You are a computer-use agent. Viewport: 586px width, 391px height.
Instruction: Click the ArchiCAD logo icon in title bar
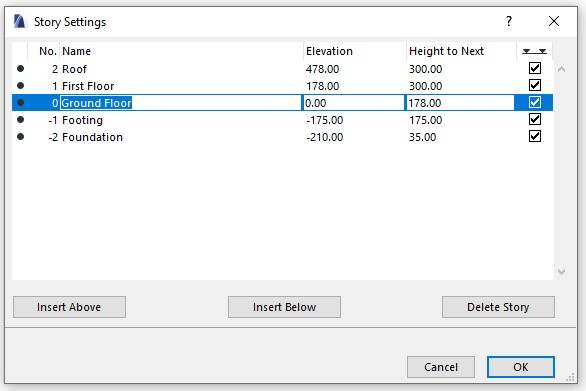point(19,21)
